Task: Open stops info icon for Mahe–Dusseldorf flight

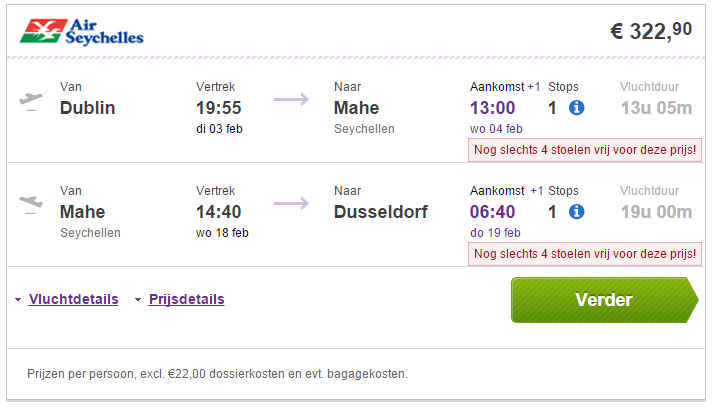Action: [x=576, y=212]
